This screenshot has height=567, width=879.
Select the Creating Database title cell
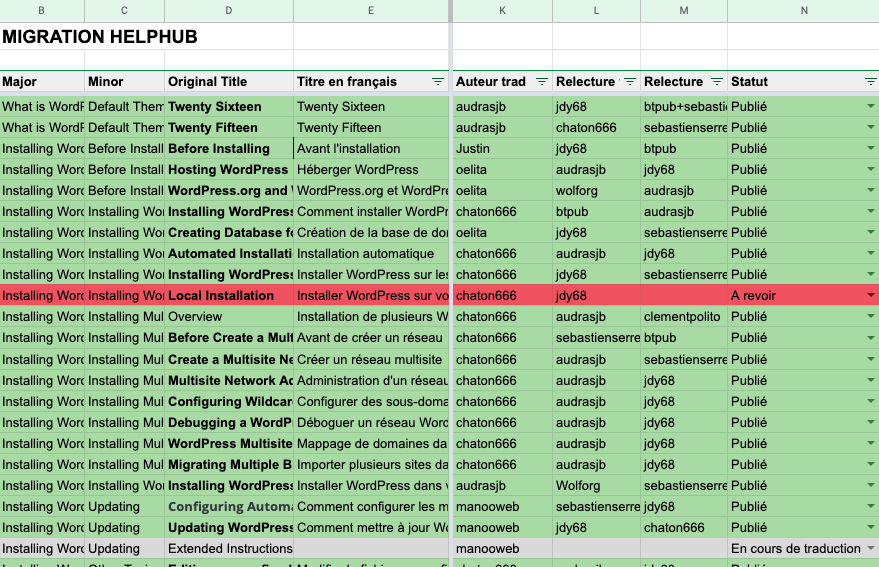pos(229,233)
